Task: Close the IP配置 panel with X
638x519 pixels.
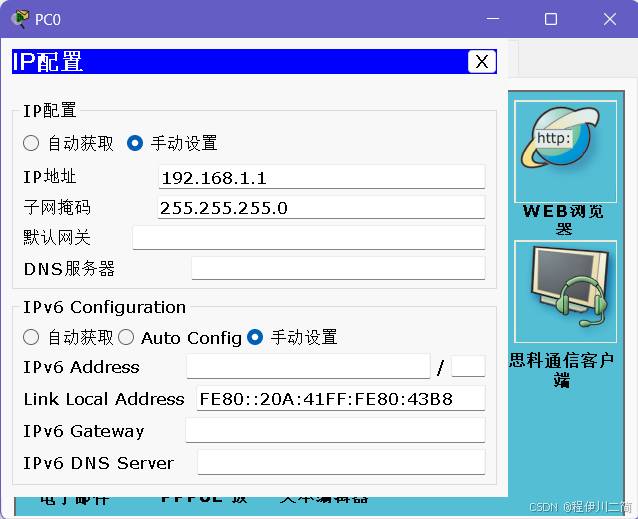Action: tap(481, 61)
